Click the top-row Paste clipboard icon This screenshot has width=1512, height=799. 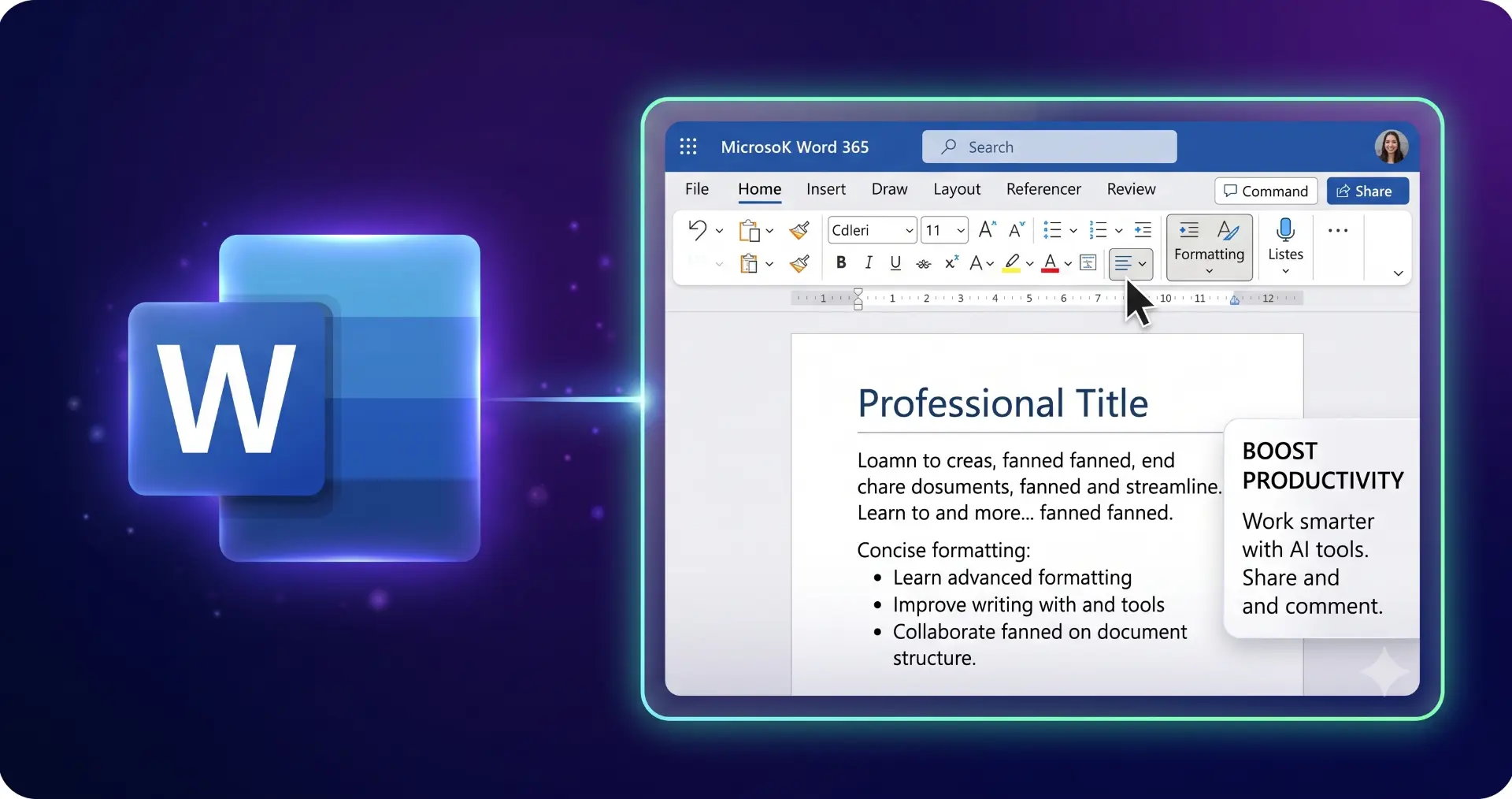[749, 230]
